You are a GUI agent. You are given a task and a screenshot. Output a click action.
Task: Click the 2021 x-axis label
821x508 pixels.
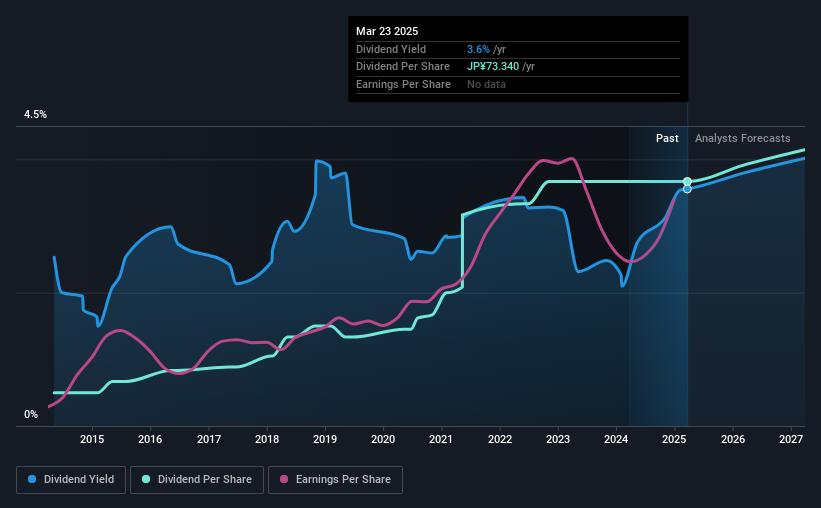(441, 439)
